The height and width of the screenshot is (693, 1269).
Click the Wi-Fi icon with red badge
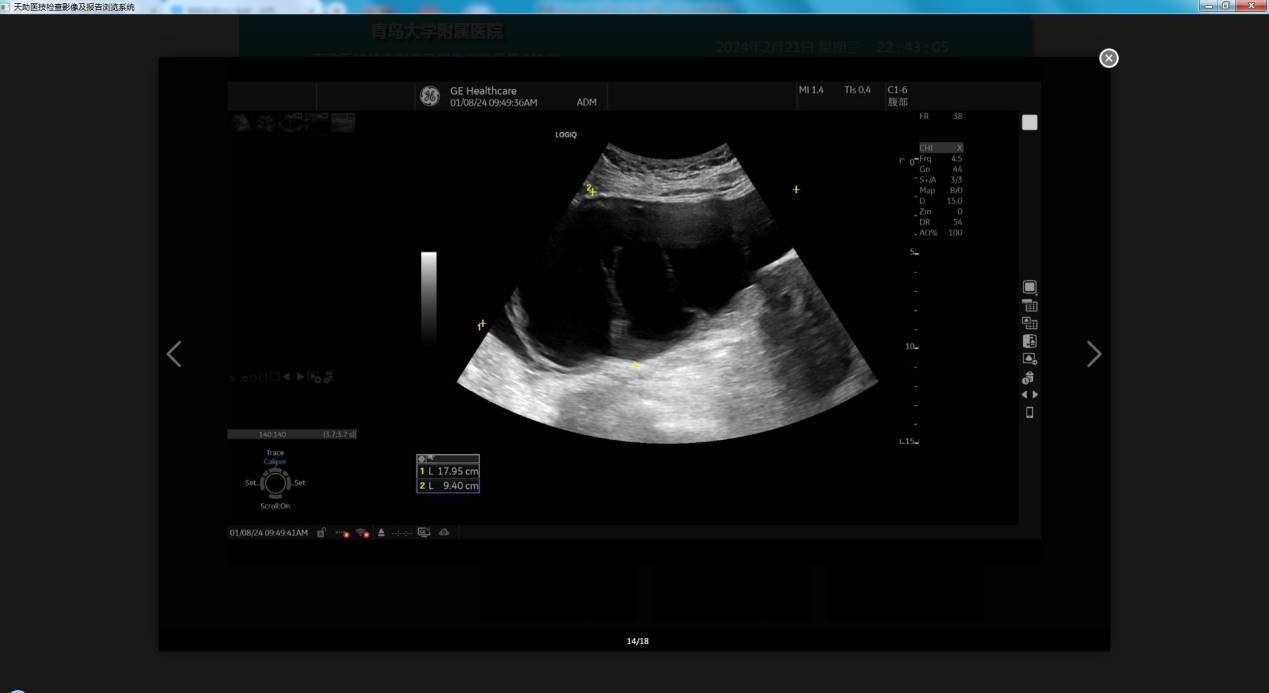click(362, 533)
